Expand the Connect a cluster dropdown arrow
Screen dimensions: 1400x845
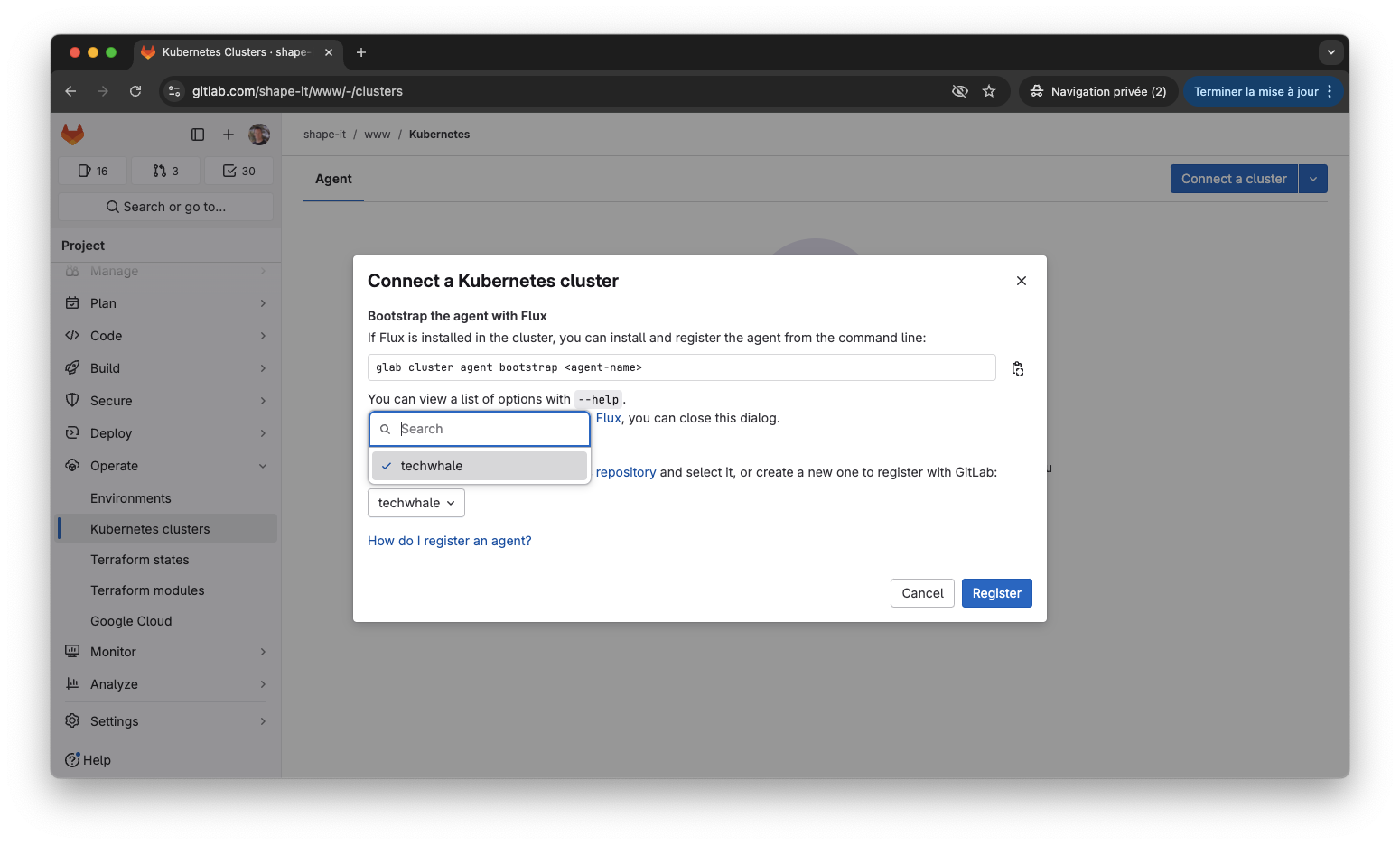click(1313, 179)
